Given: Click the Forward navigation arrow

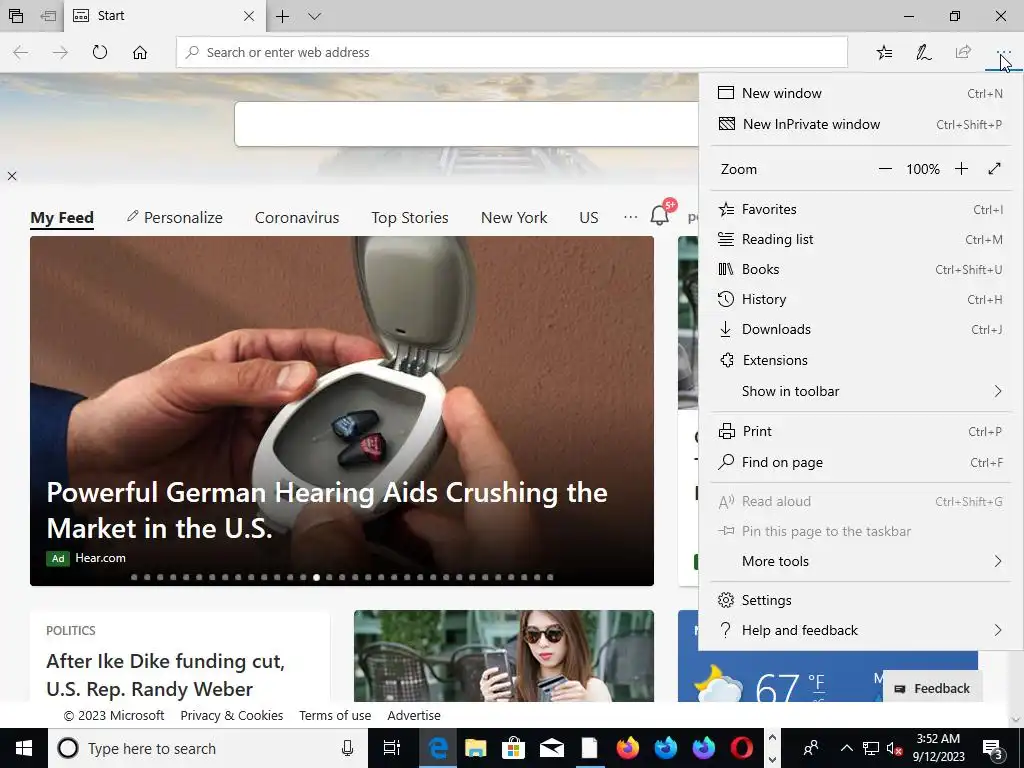Looking at the screenshot, I should [60, 52].
